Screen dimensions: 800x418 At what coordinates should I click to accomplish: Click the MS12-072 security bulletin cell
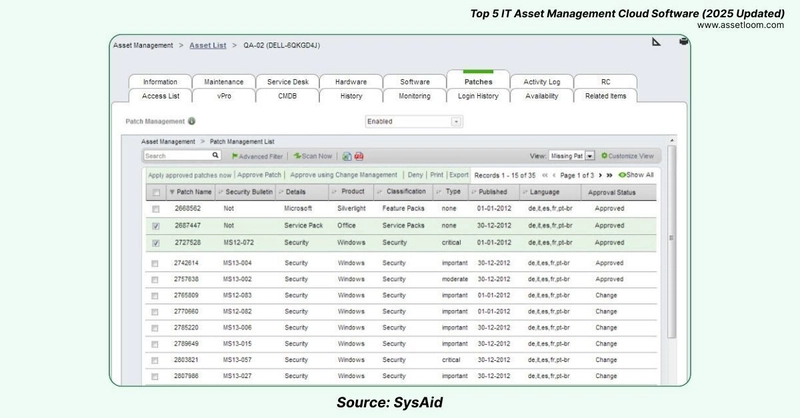[238, 242]
